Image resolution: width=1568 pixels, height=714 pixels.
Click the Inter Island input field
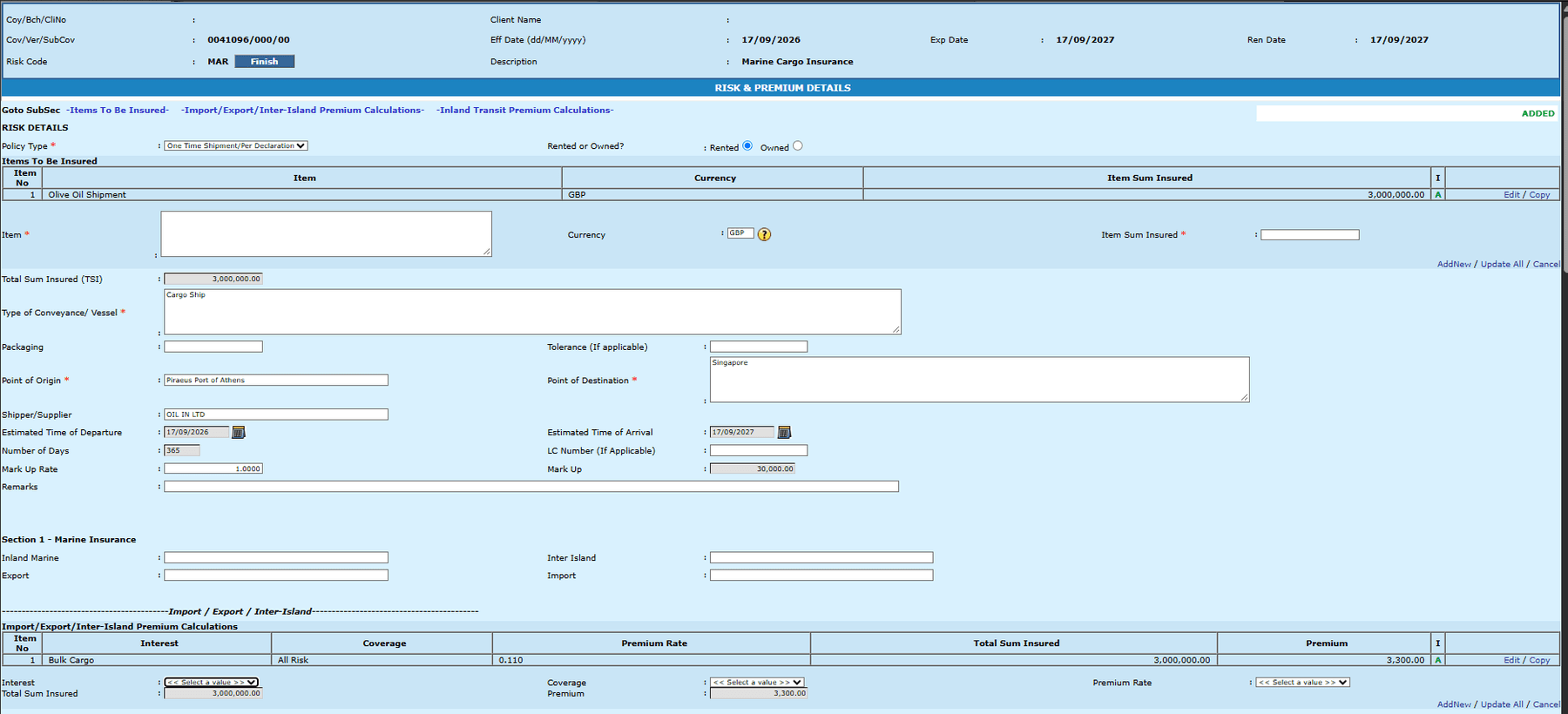(x=821, y=557)
